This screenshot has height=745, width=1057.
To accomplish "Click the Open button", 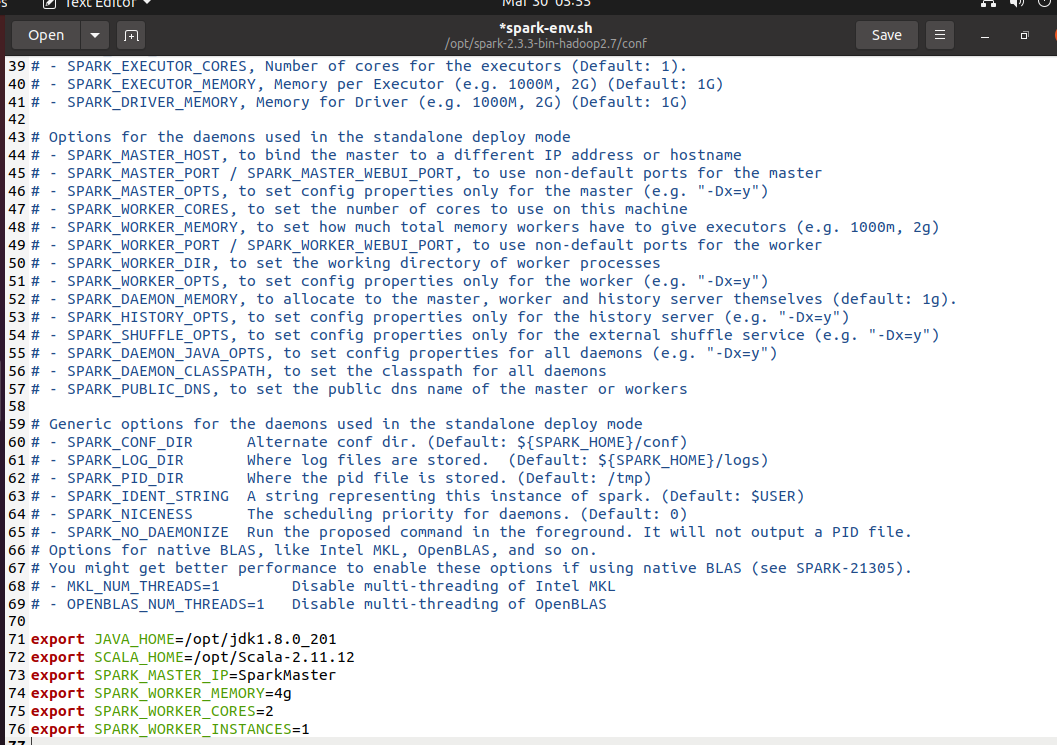I will (45, 34).
